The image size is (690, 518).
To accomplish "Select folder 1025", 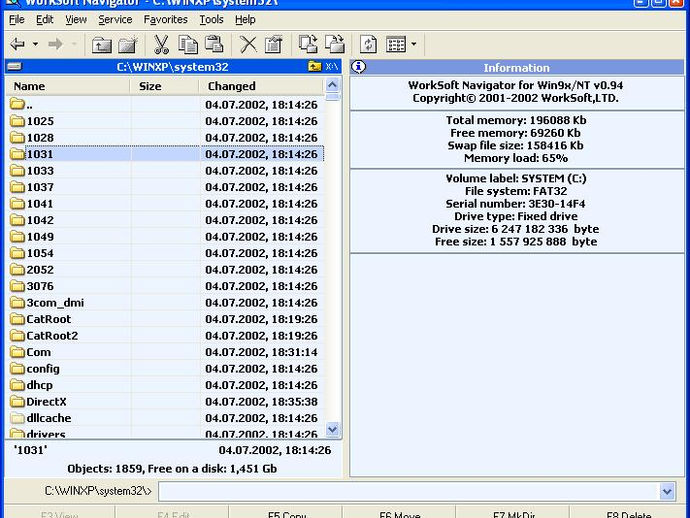I will point(165,121).
